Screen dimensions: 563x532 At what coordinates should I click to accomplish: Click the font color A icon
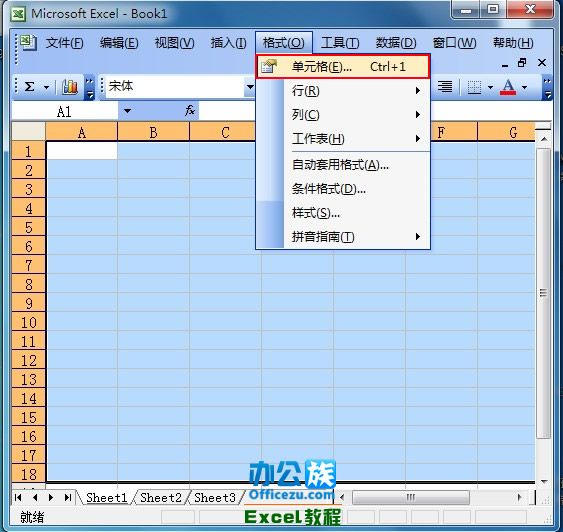point(508,87)
